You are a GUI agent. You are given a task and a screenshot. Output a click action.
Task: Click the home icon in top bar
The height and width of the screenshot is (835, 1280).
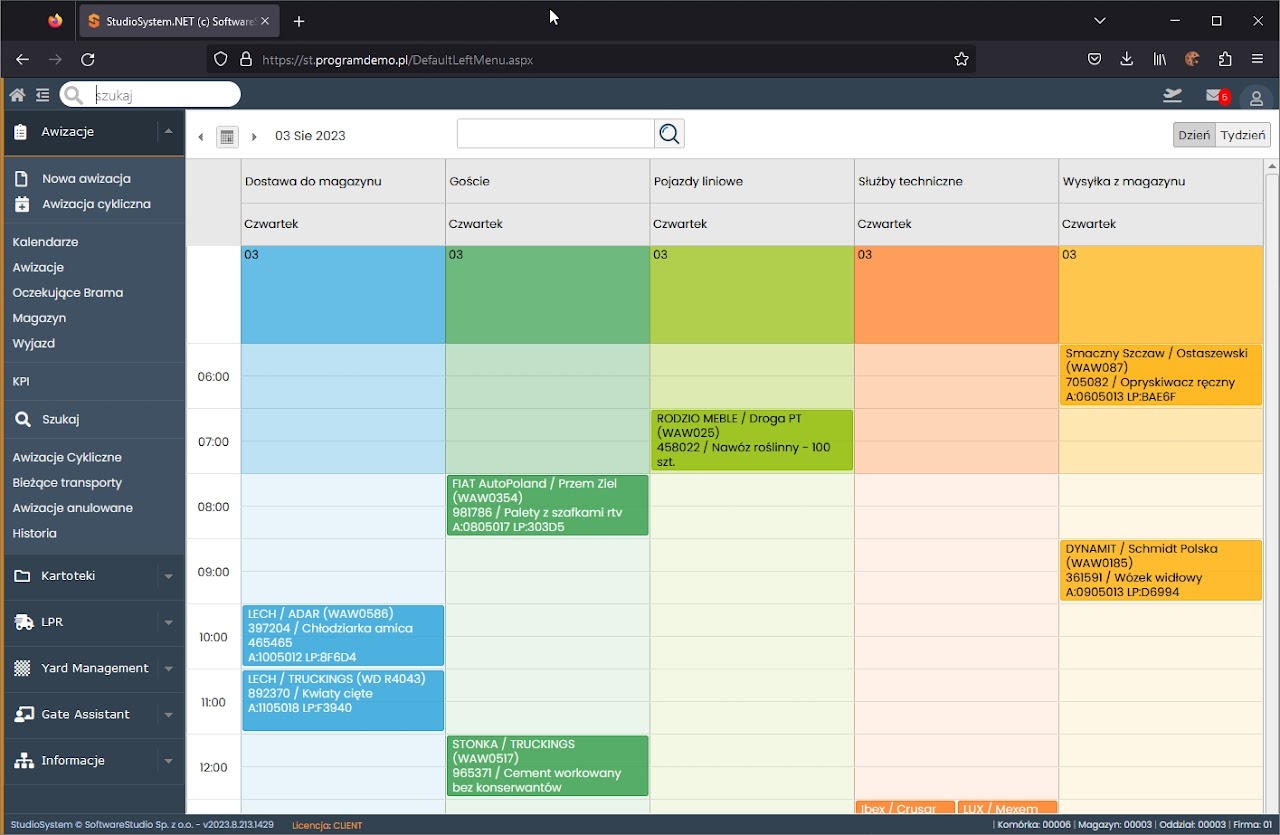pyautogui.click(x=17, y=95)
